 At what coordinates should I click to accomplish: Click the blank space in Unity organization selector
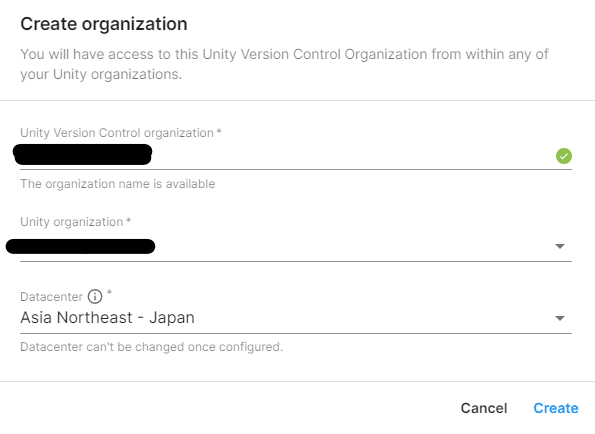[354, 246]
